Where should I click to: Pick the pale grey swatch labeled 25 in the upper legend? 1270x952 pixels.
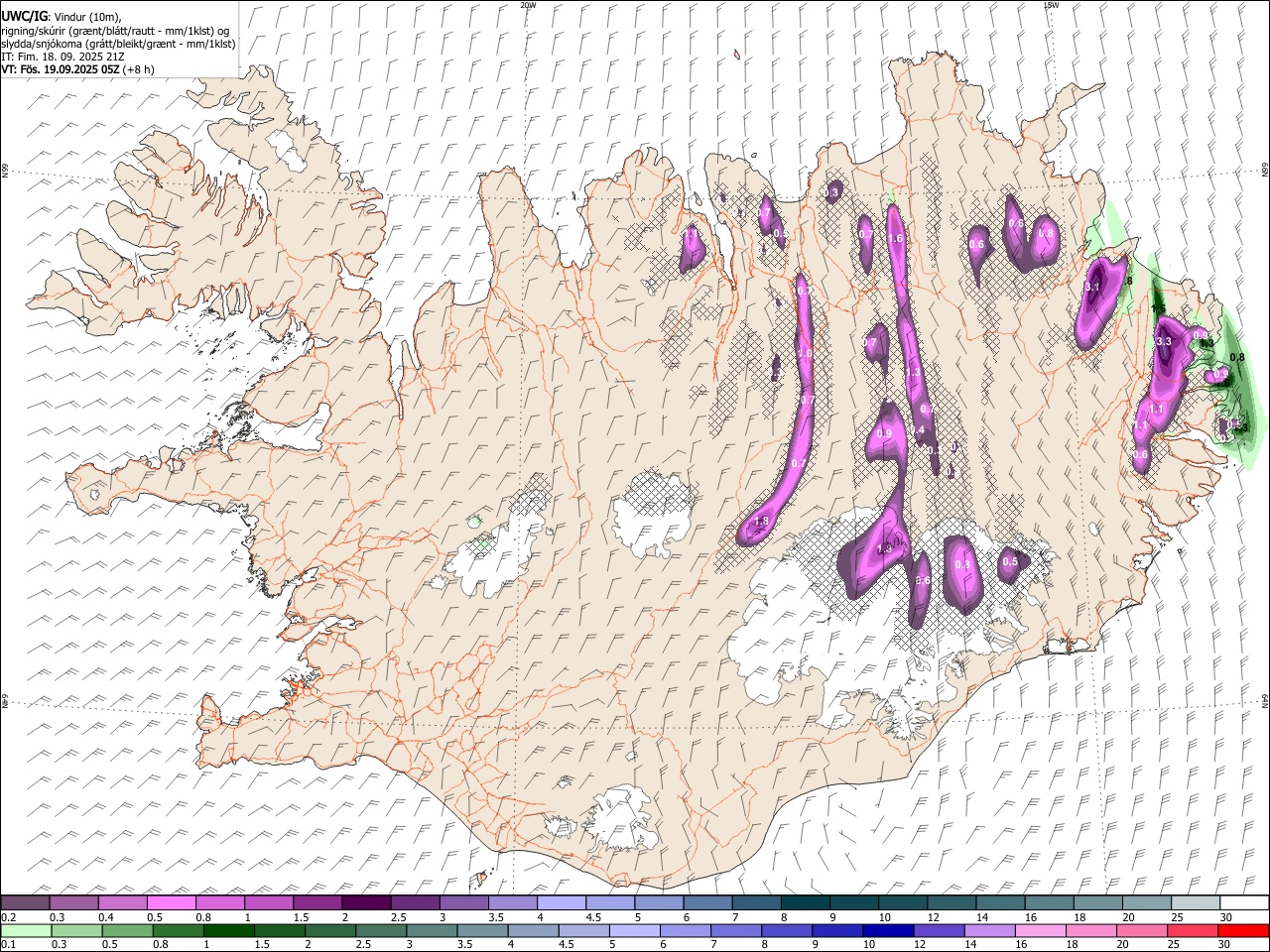(1195, 903)
